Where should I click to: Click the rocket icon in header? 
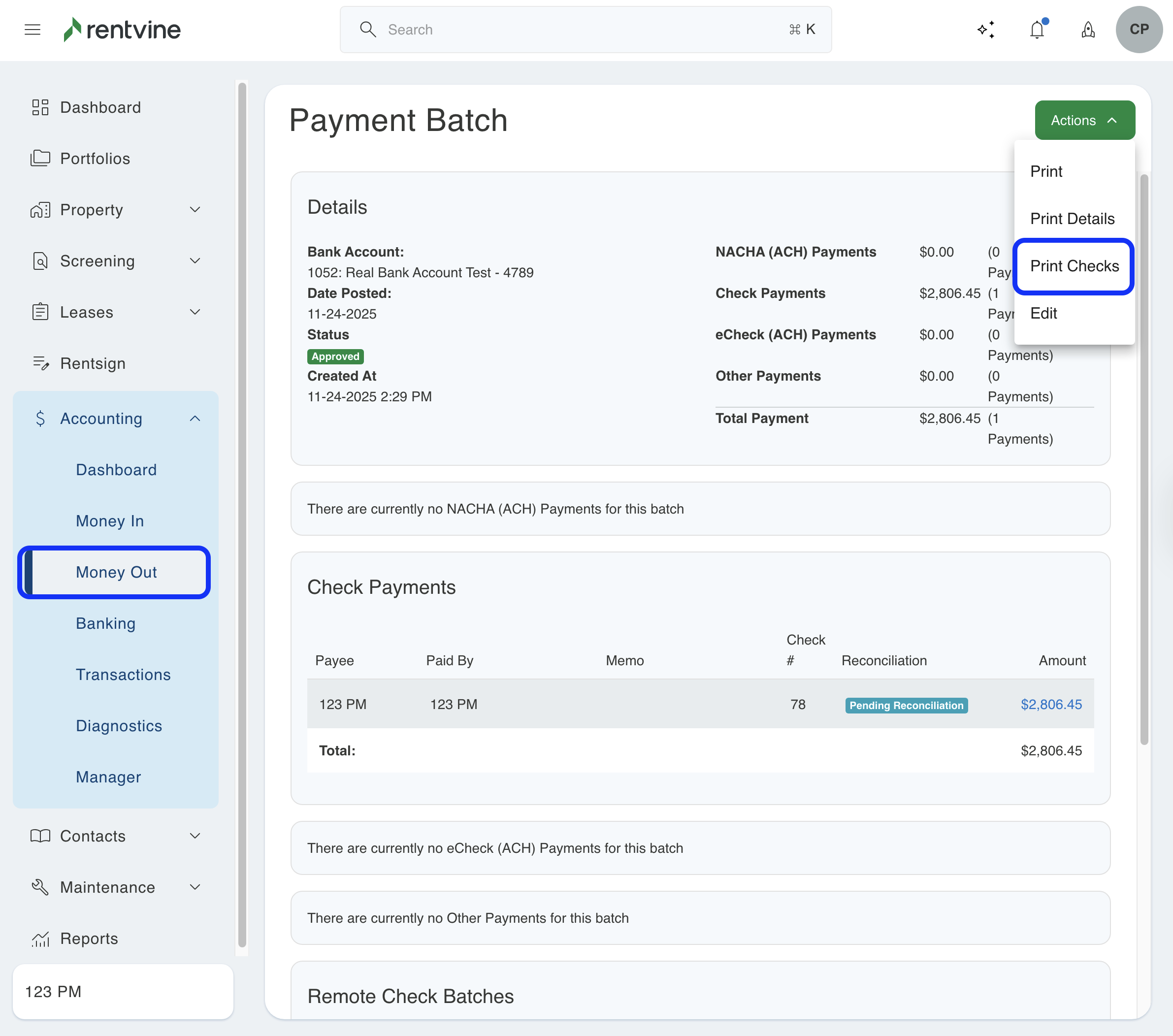(1087, 29)
